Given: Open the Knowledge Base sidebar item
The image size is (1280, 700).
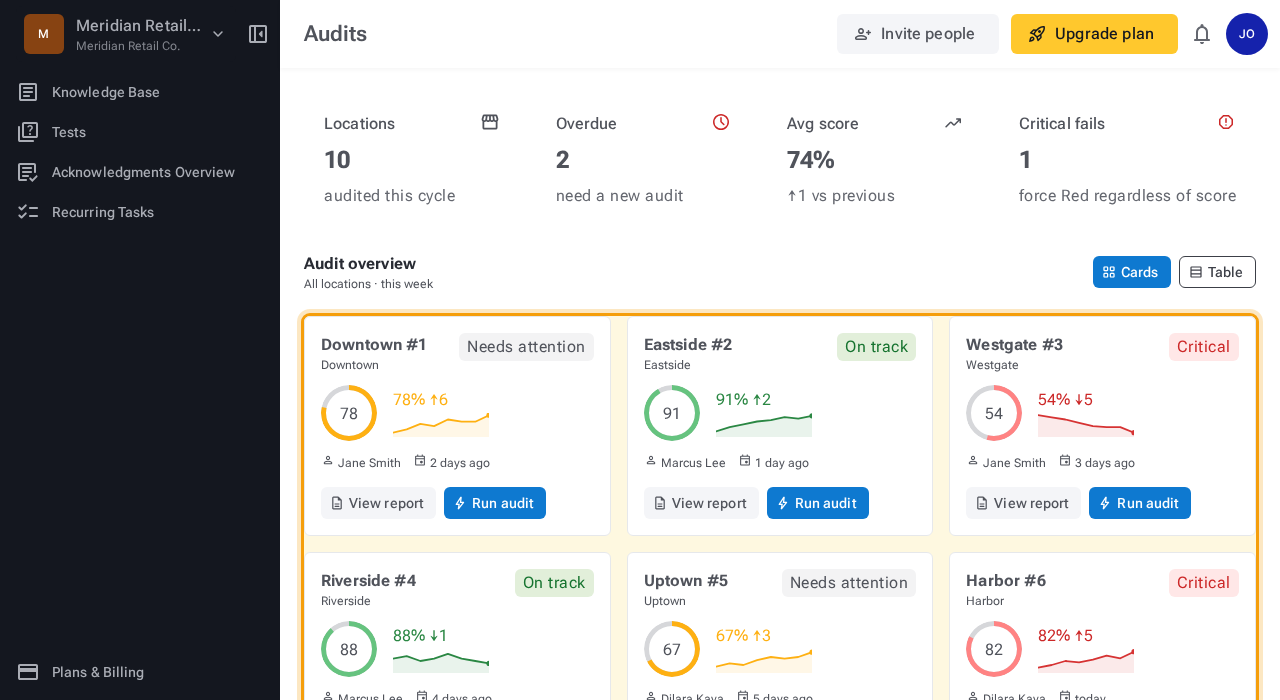Looking at the screenshot, I should pos(140,92).
